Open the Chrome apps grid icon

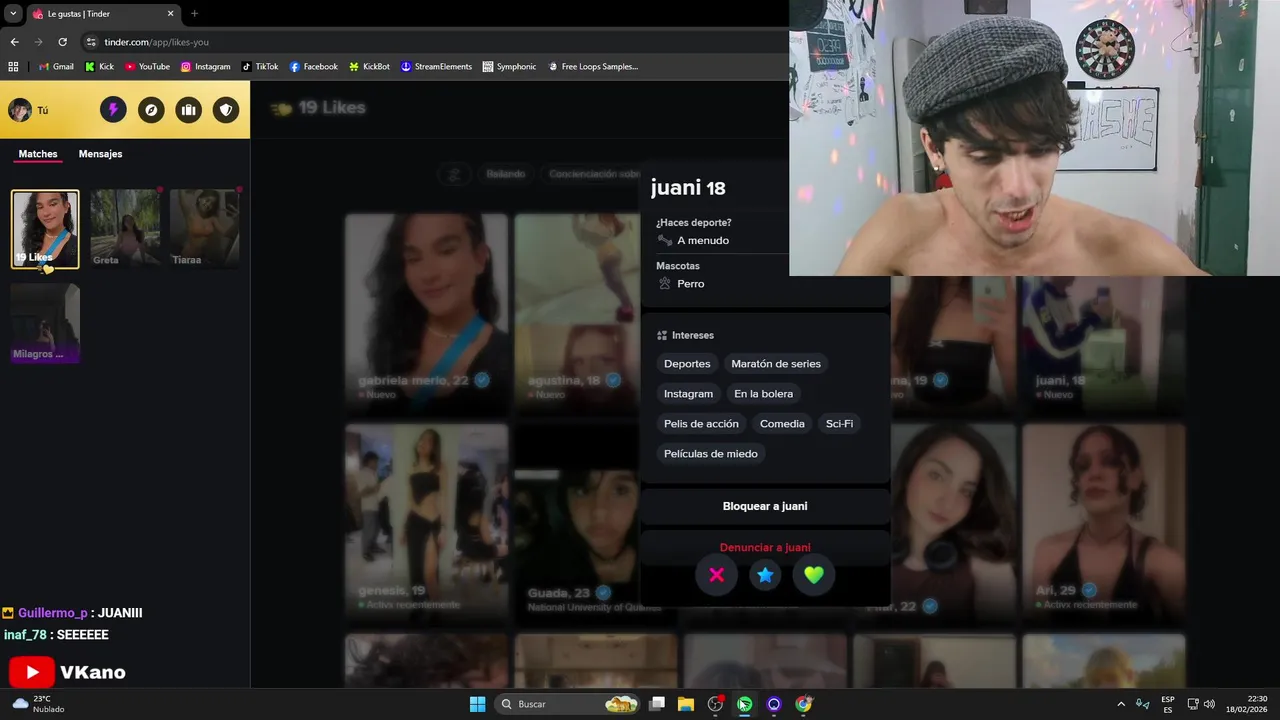pos(13,67)
